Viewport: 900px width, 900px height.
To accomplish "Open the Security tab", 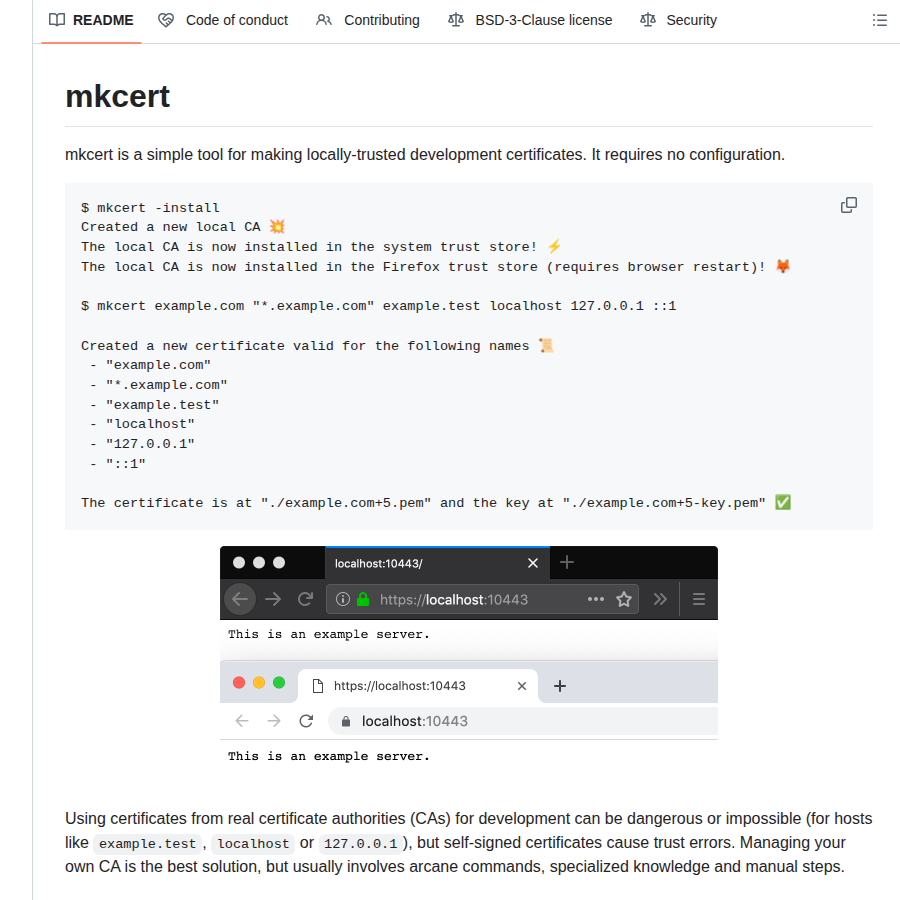I will tap(689, 20).
